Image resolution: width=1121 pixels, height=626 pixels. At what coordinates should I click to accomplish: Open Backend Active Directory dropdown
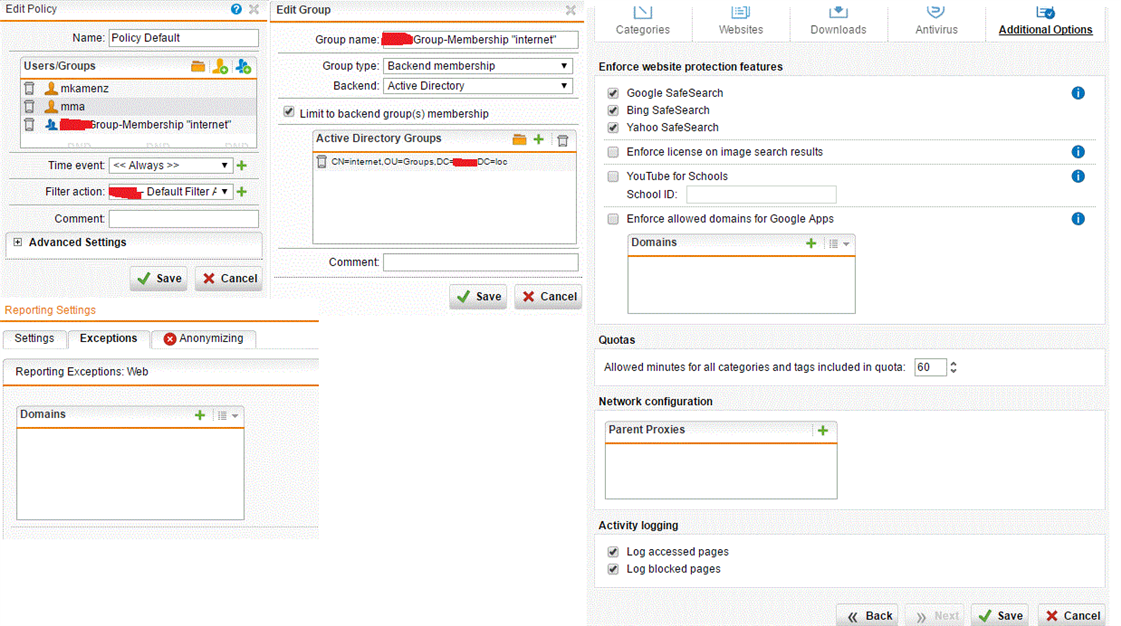pos(478,86)
